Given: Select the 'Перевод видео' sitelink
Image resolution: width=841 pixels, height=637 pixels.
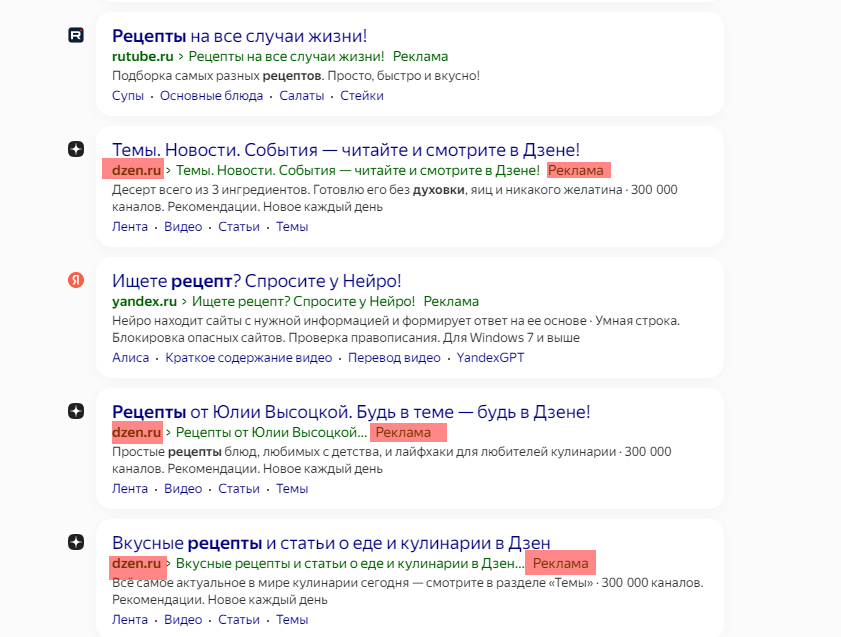Looking at the screenshot, I should pos(394,358).
